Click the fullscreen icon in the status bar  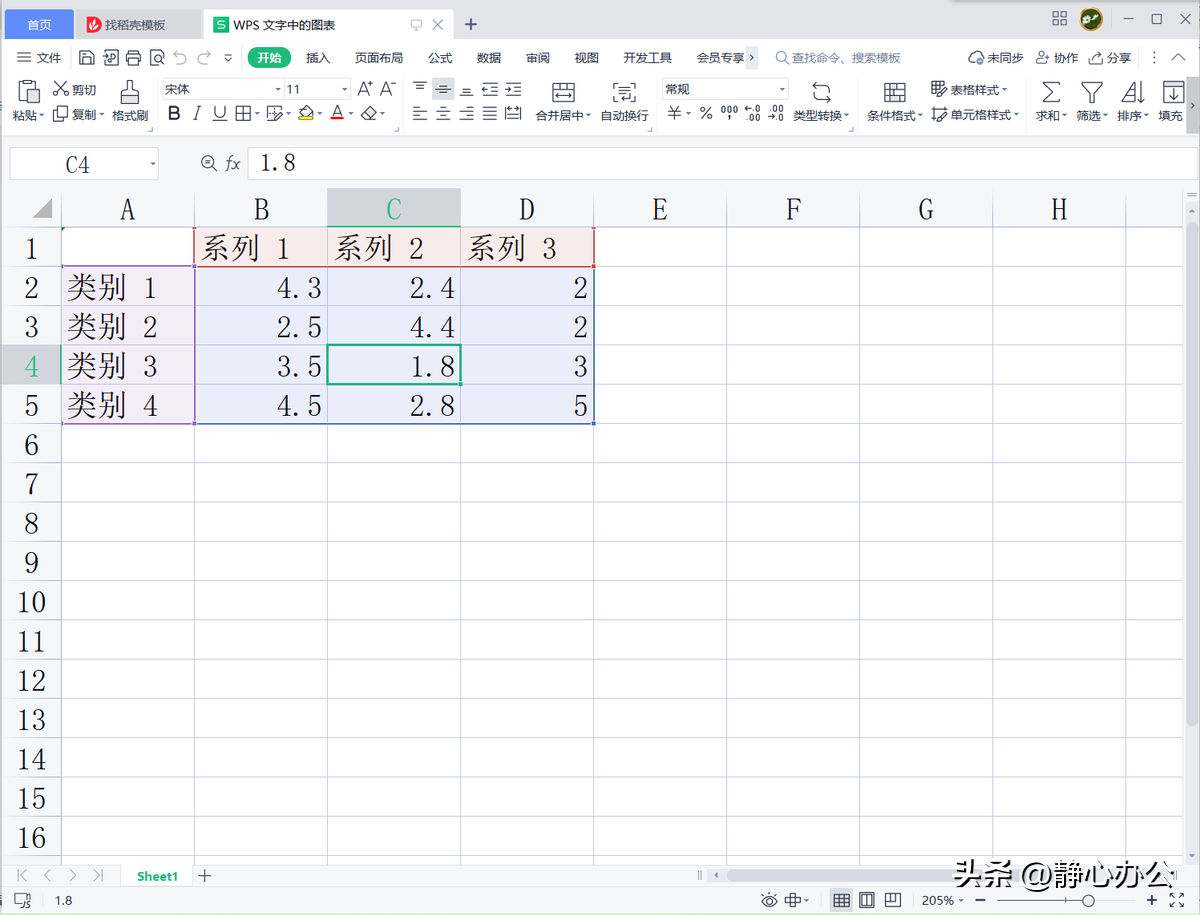pos(1176,900)
